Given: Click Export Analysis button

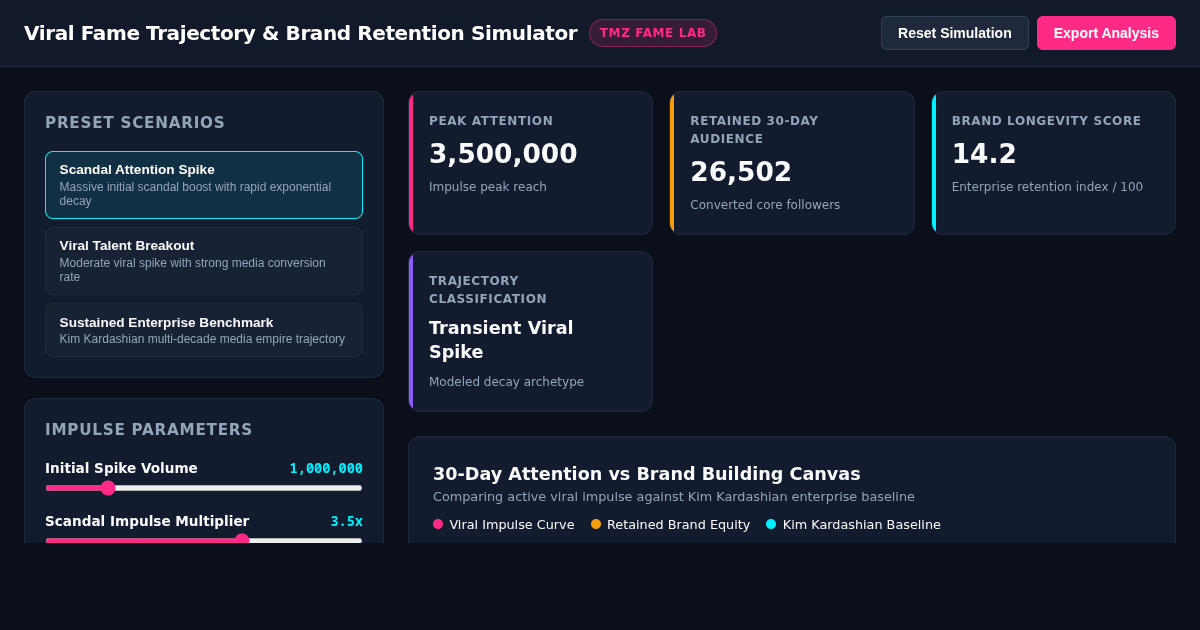Looking at the screenshot, I should coord(1106,33).
